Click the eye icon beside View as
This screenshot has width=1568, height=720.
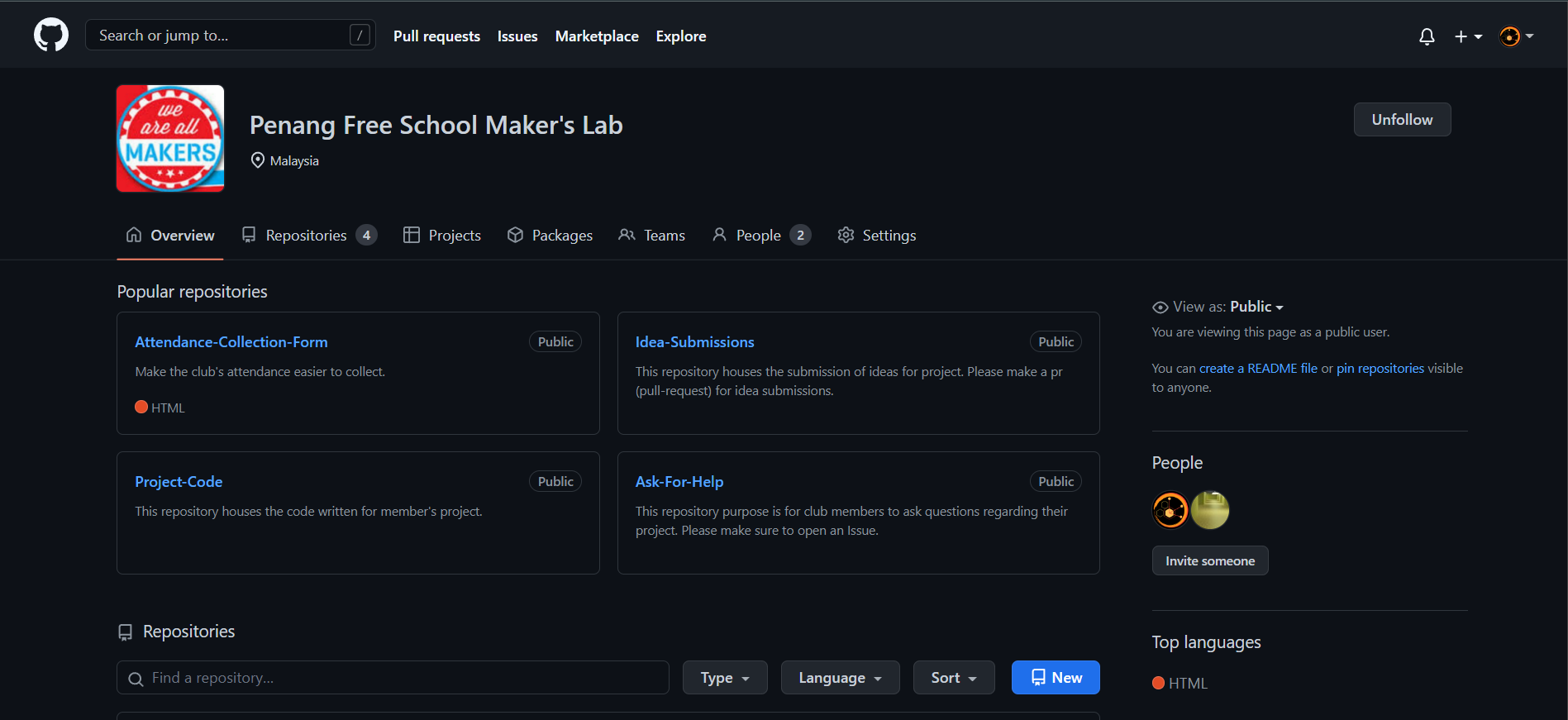(x=1161, y=308)
